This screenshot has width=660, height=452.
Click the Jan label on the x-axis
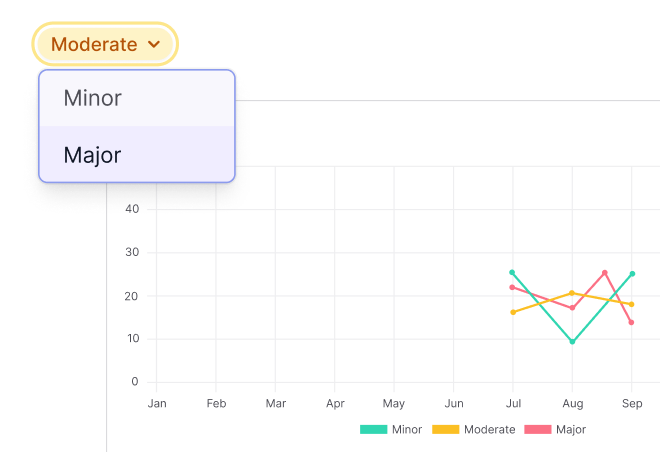coord(157,404)
